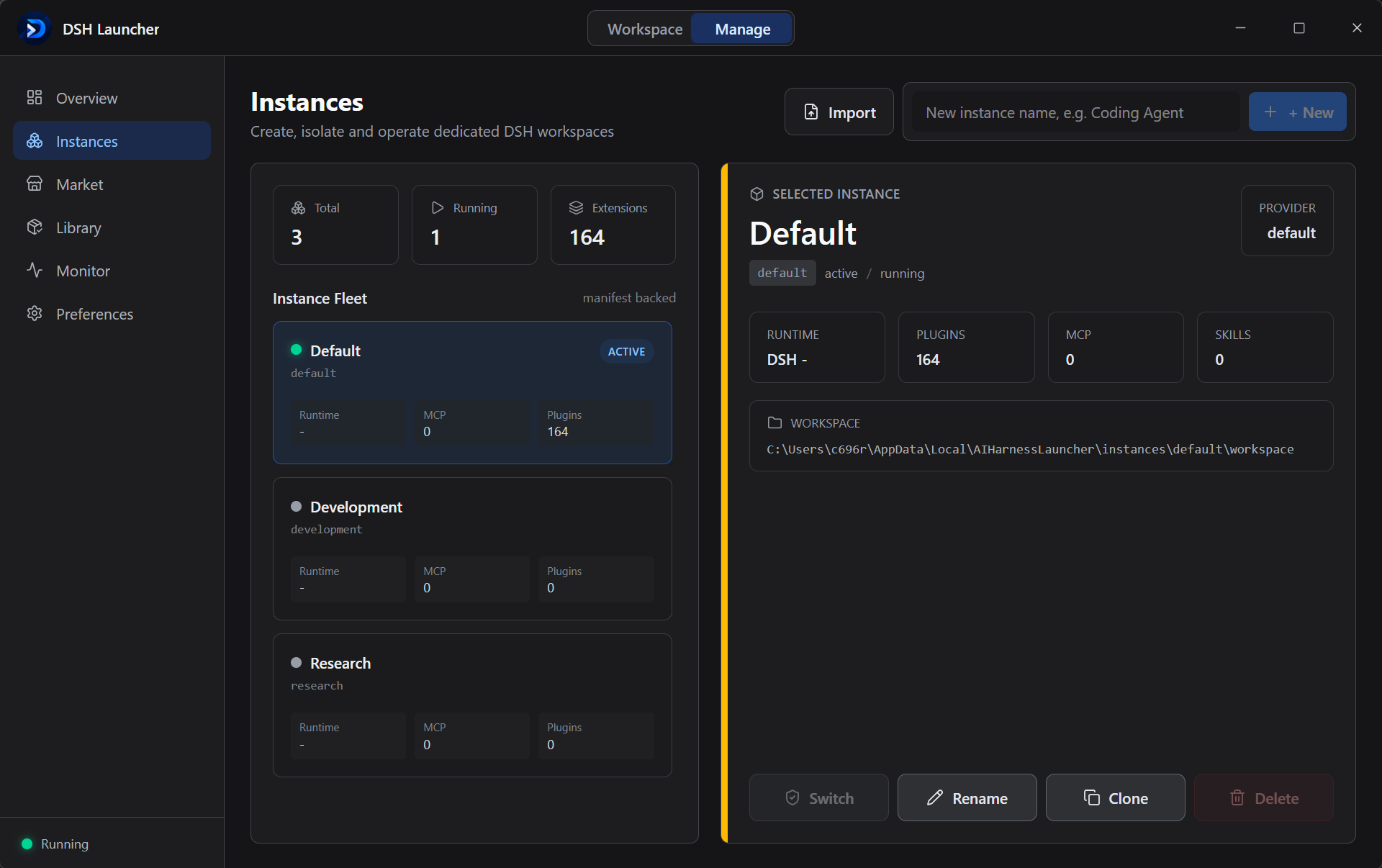The height and width of the screenshot is (868, 1382).
Task: Click the PLUGINS 164 stat box
Action: 966,347
